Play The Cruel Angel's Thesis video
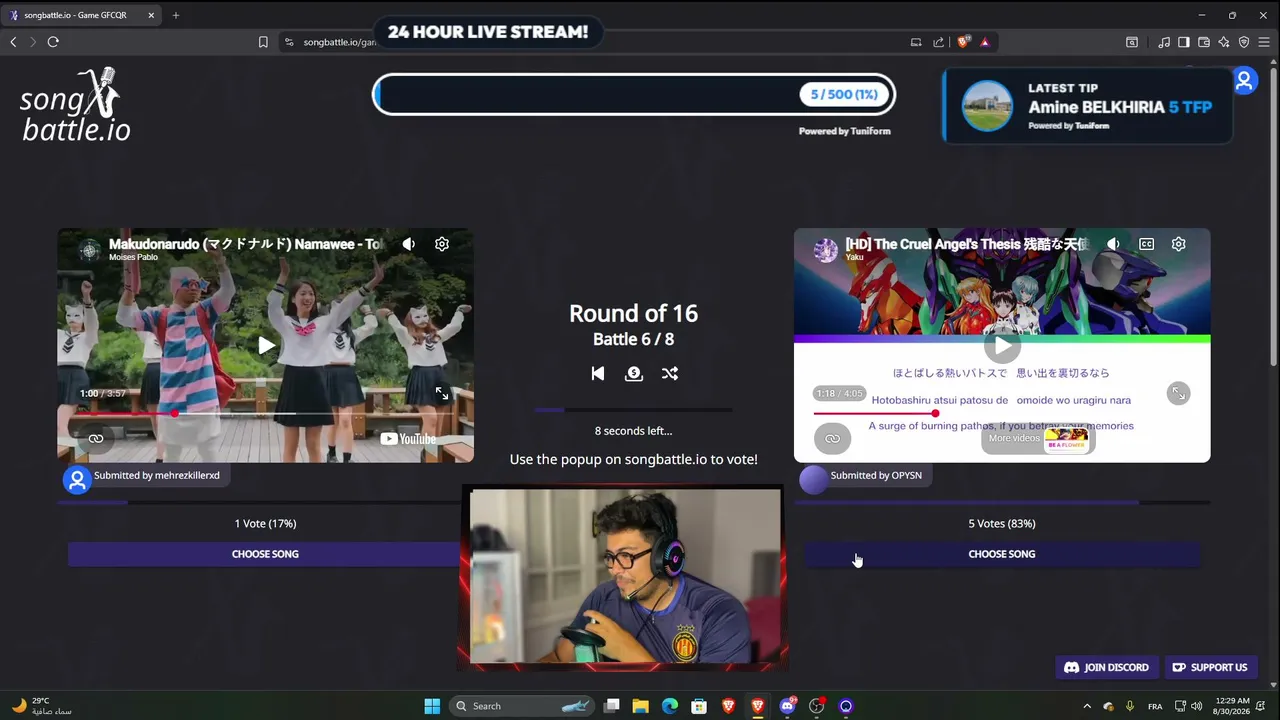The image size is (1280, 720). tap(1002, 346)
